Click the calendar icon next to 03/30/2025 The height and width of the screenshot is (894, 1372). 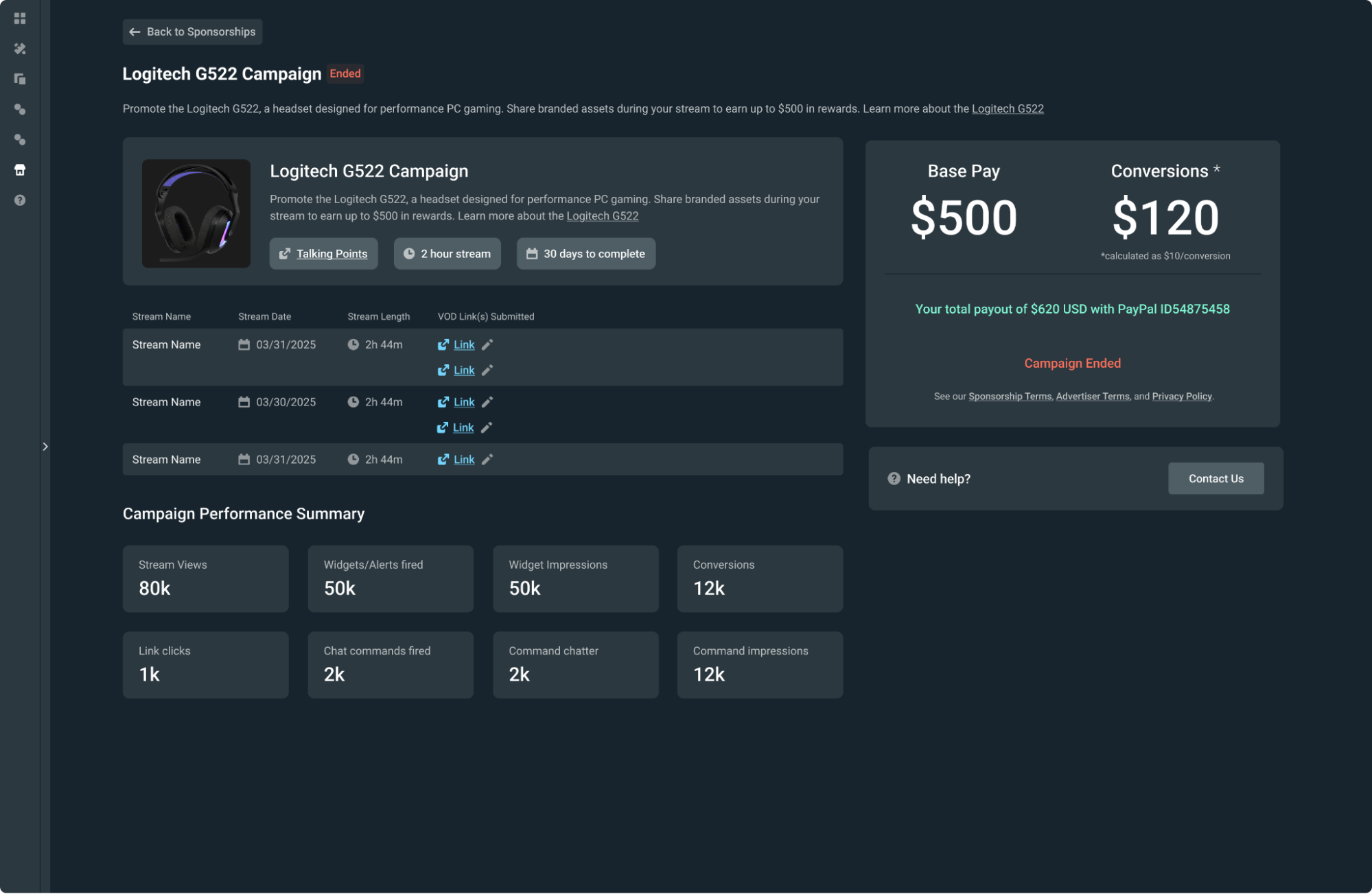244,402
